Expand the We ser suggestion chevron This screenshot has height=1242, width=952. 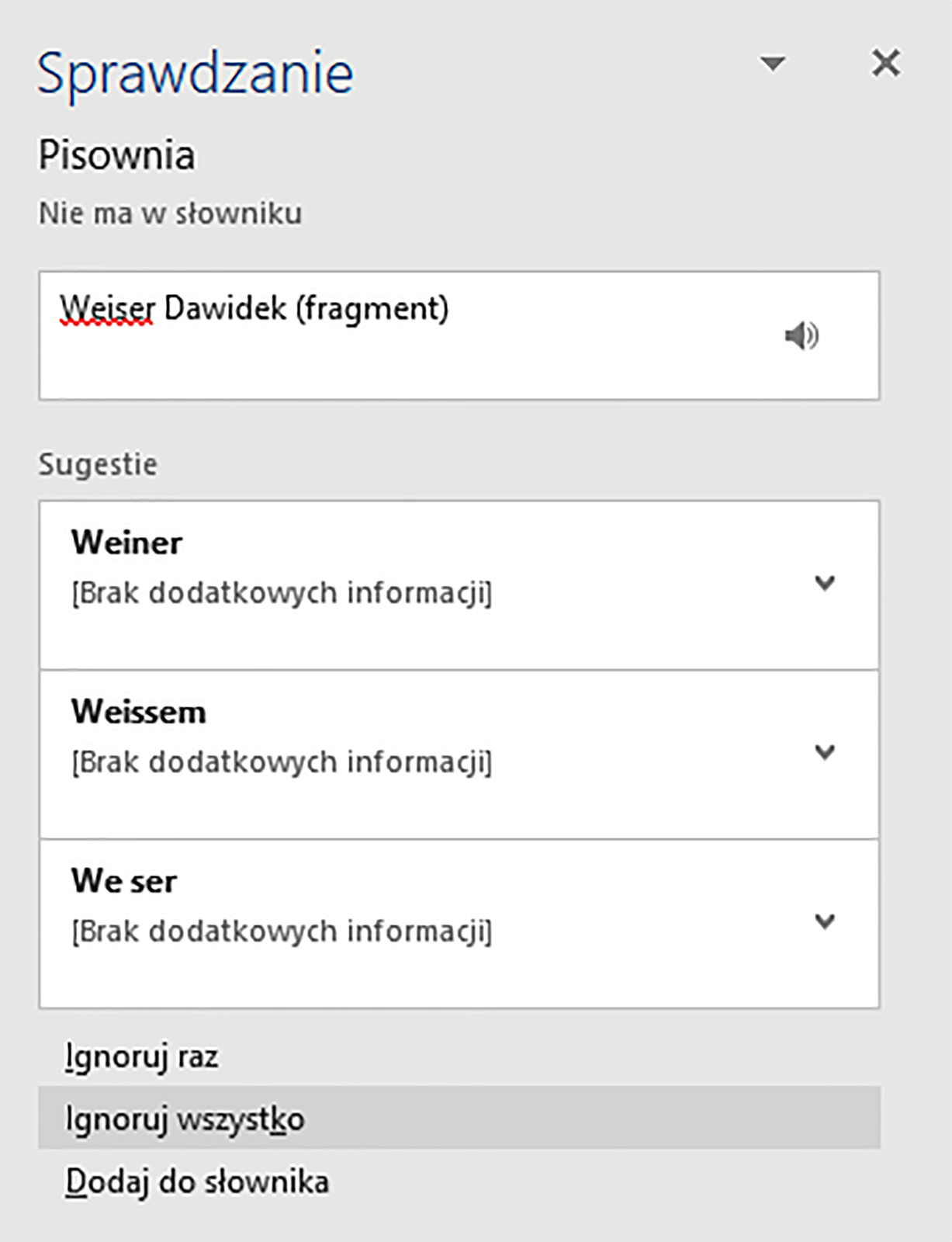825,921
